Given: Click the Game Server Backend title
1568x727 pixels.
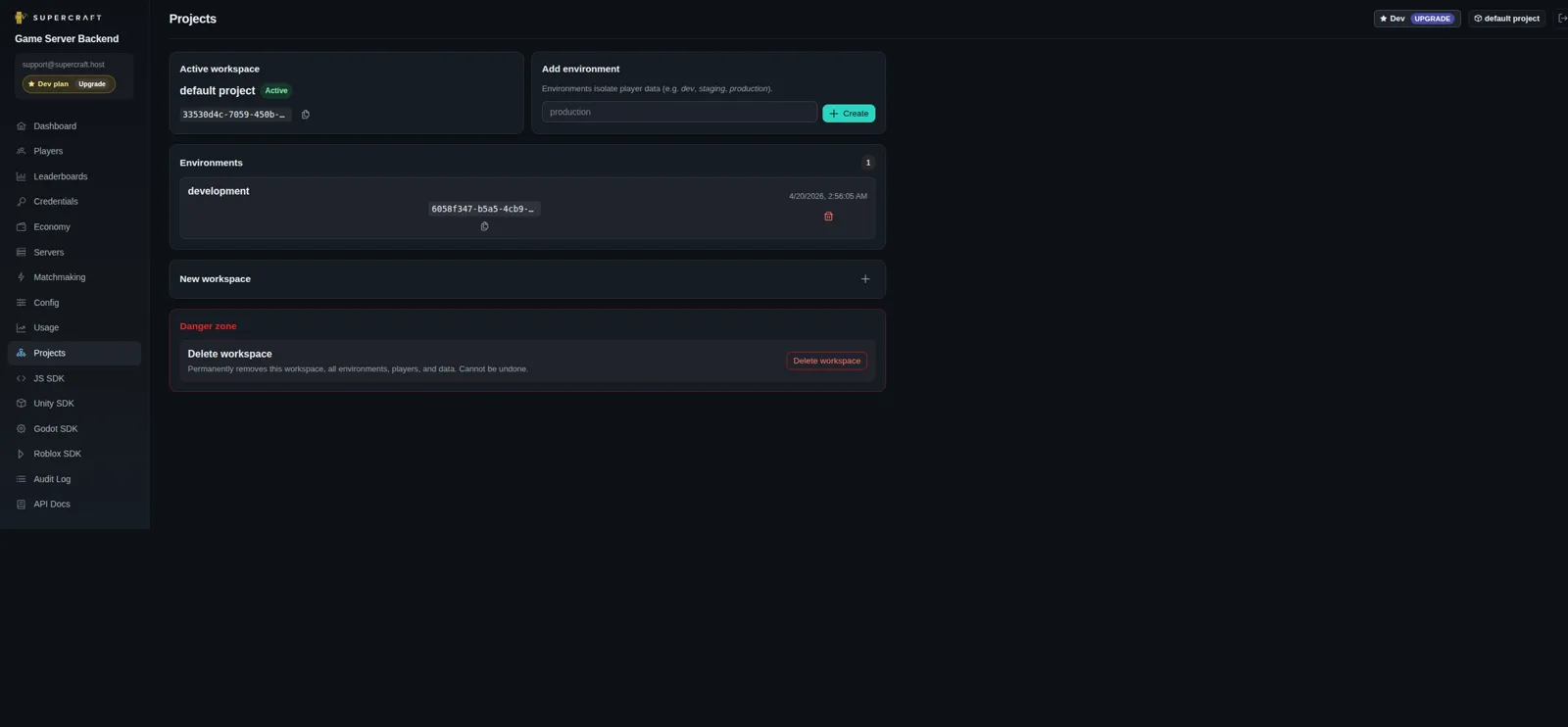Looking at the screenshot, I should (x=67, y=39).
